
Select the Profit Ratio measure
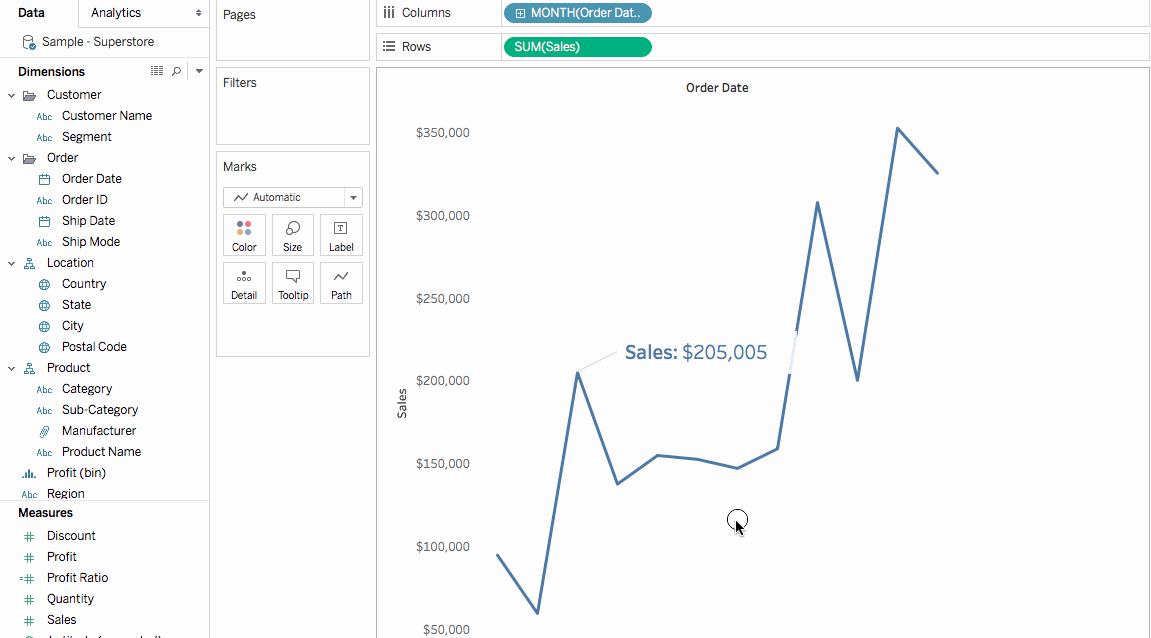[77, 578]
